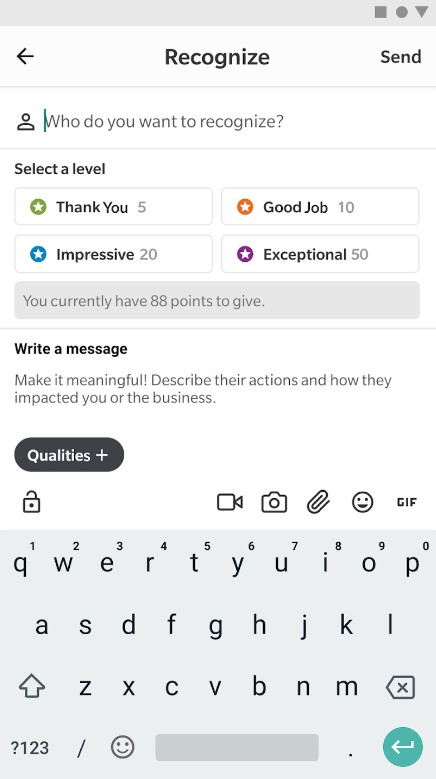Image resolution: width=436 pixels, height=779 pixels.
Task: Select the Good Job 10 level
Action: [x=320, y=206]
